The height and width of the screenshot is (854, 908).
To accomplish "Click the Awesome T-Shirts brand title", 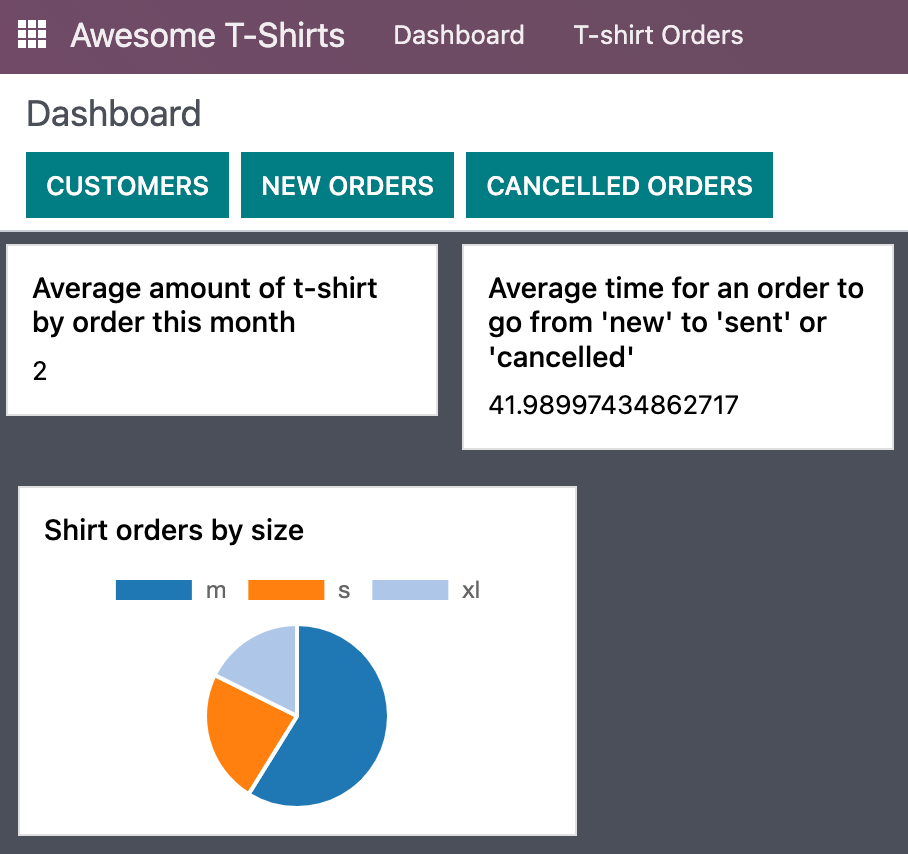I will [207, 36].
